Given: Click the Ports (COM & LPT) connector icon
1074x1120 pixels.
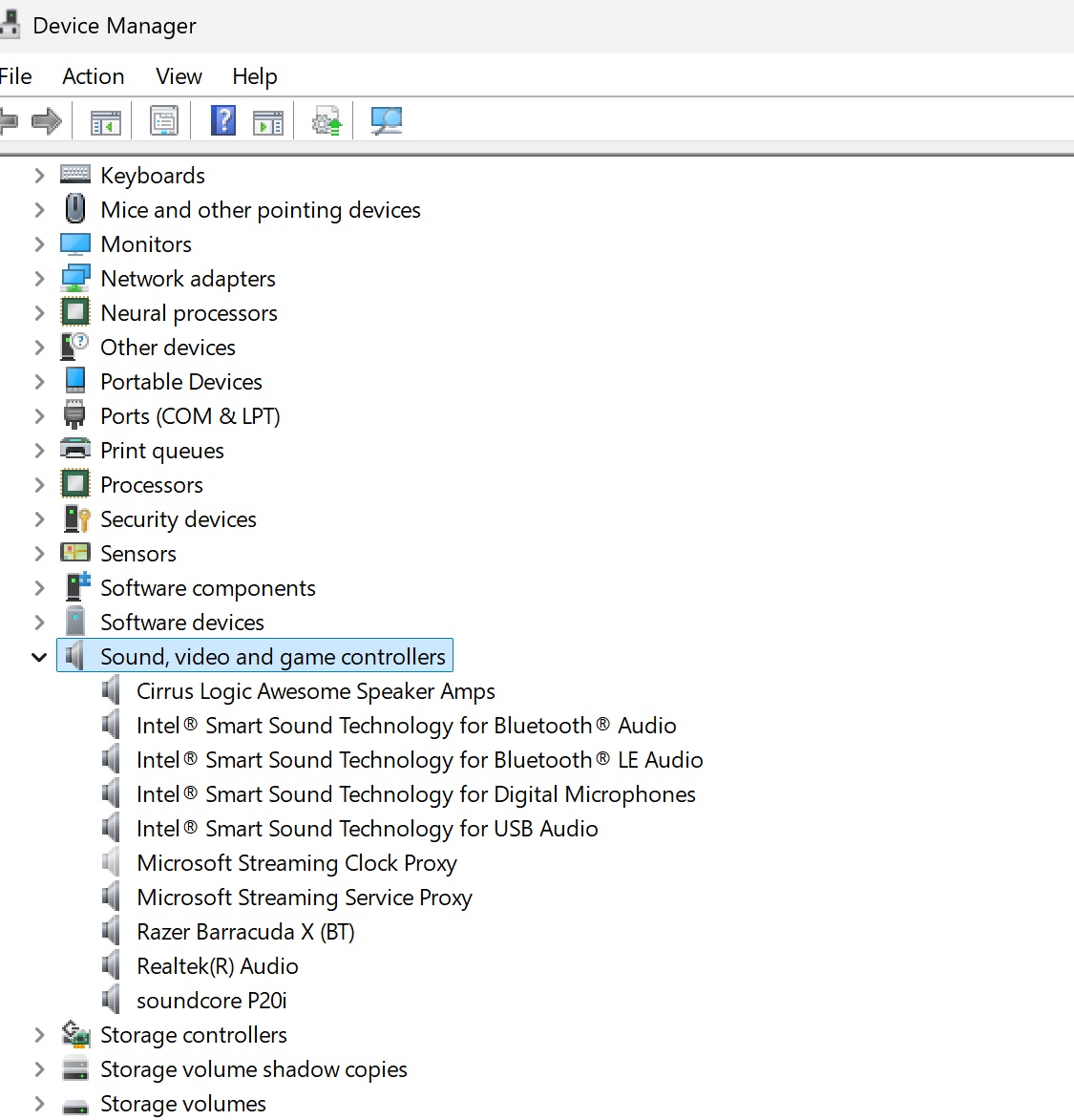Looking at the screenshot, I should point(74,415).
